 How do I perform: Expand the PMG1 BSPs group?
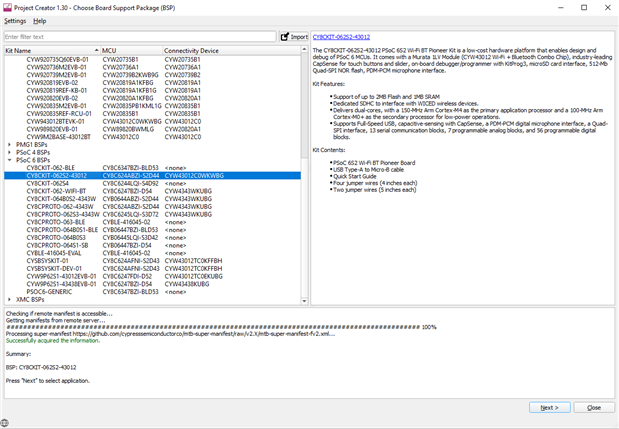tap(9, 144)
